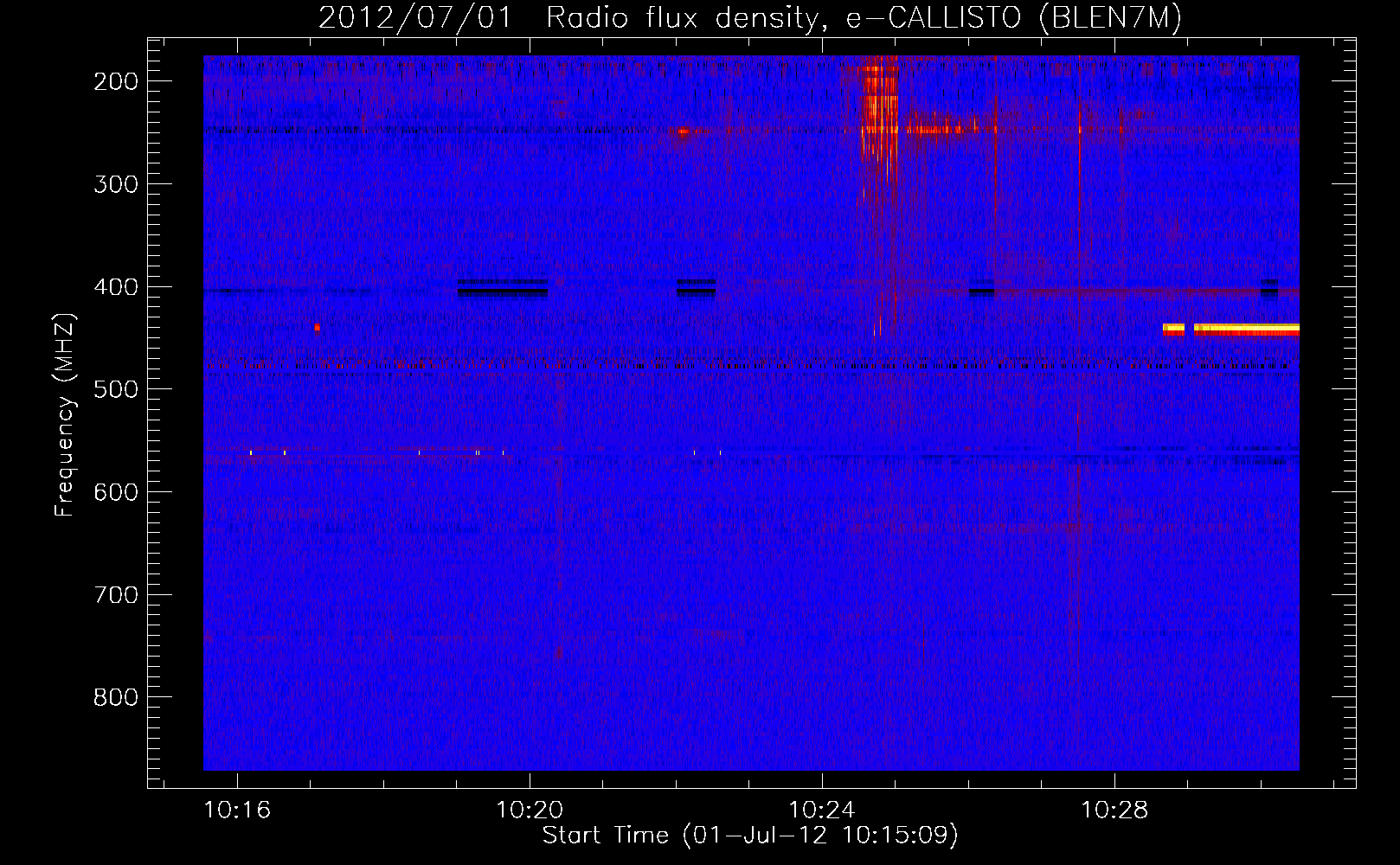Screen dimensions: 1400x865
Task: Click the 10:16 time tick label
Action: pyautogui.click(x=237, y=811)
